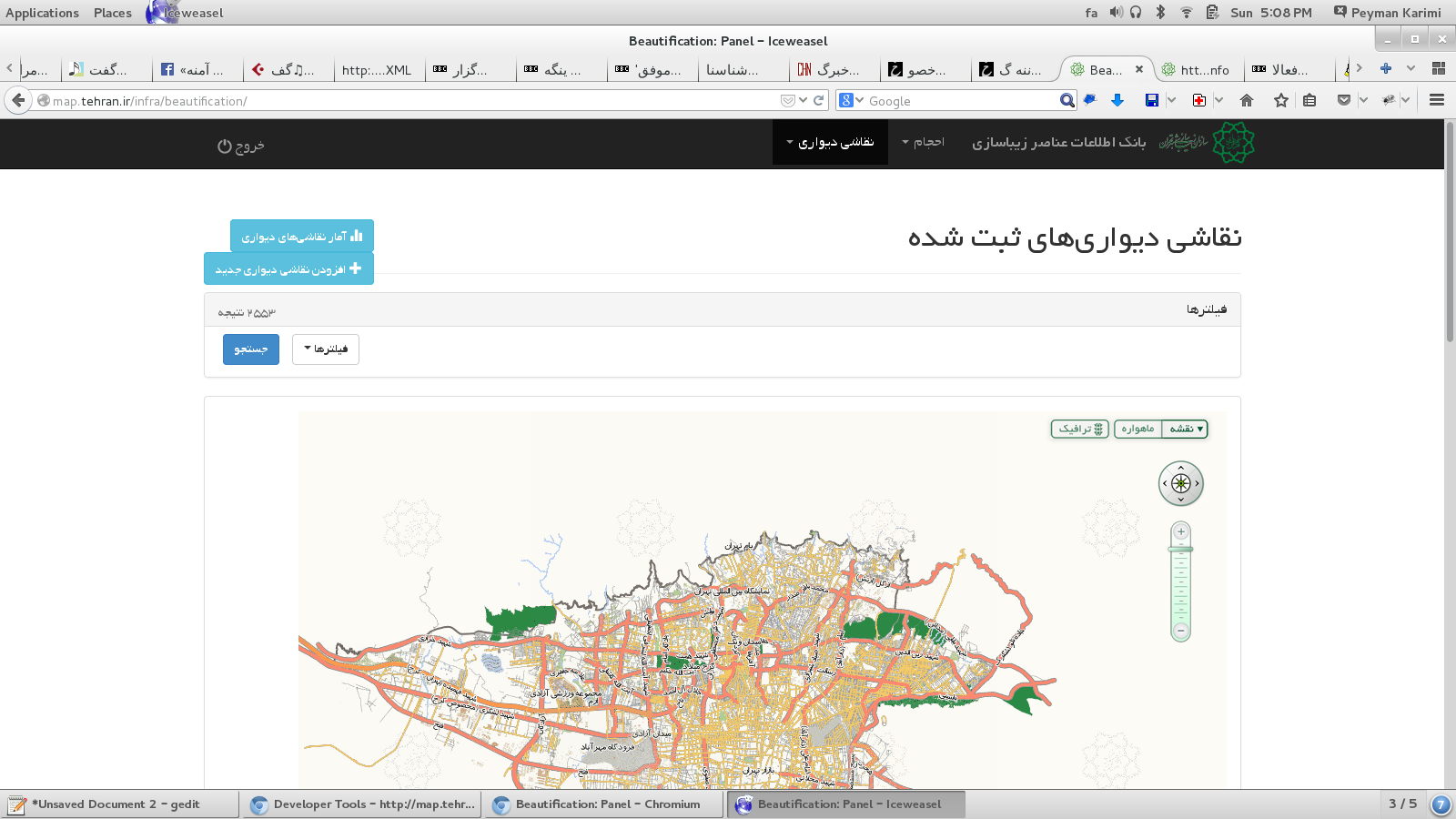This screenshot has height=819, width=1456.
Task: Click the browser back arrow button
Action: tap(18, 100)
